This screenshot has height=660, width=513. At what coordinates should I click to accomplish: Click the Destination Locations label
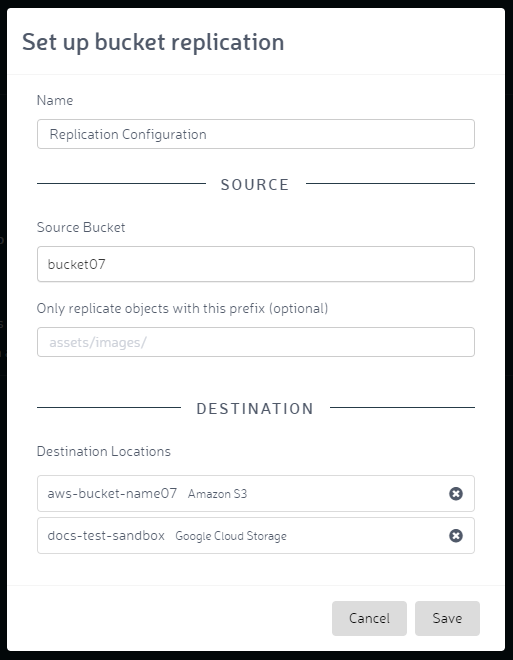[x=104, y=451]
